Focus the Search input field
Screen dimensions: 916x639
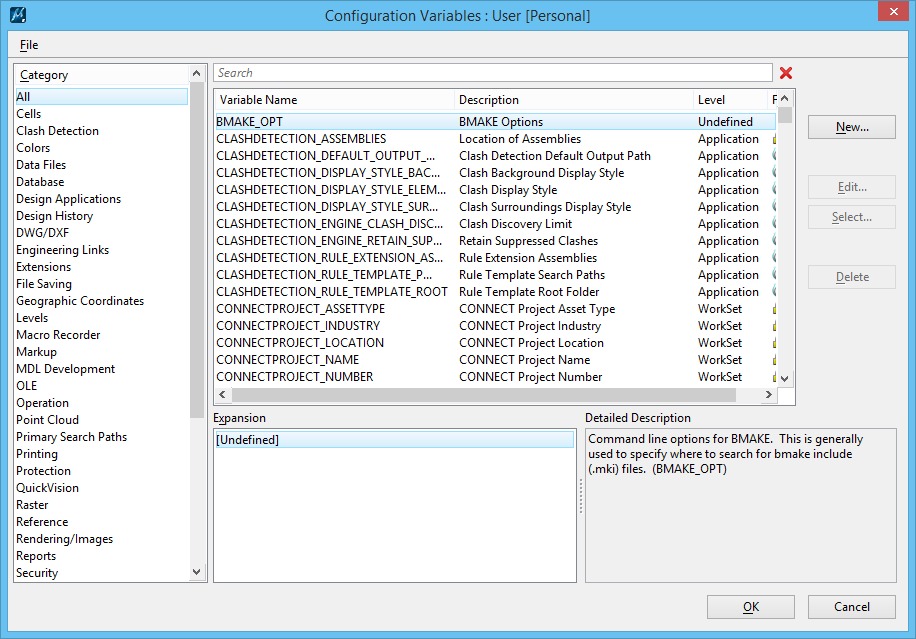(493, 73)
